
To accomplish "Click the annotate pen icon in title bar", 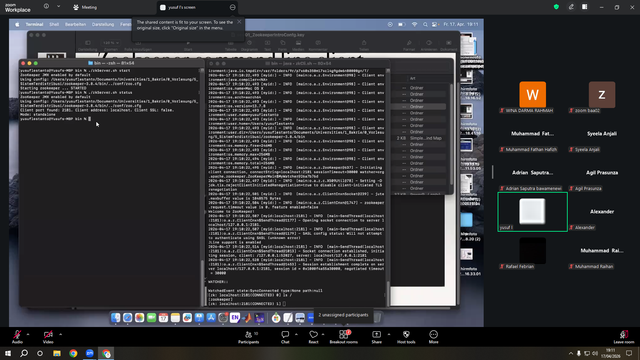I will point(571,7).
